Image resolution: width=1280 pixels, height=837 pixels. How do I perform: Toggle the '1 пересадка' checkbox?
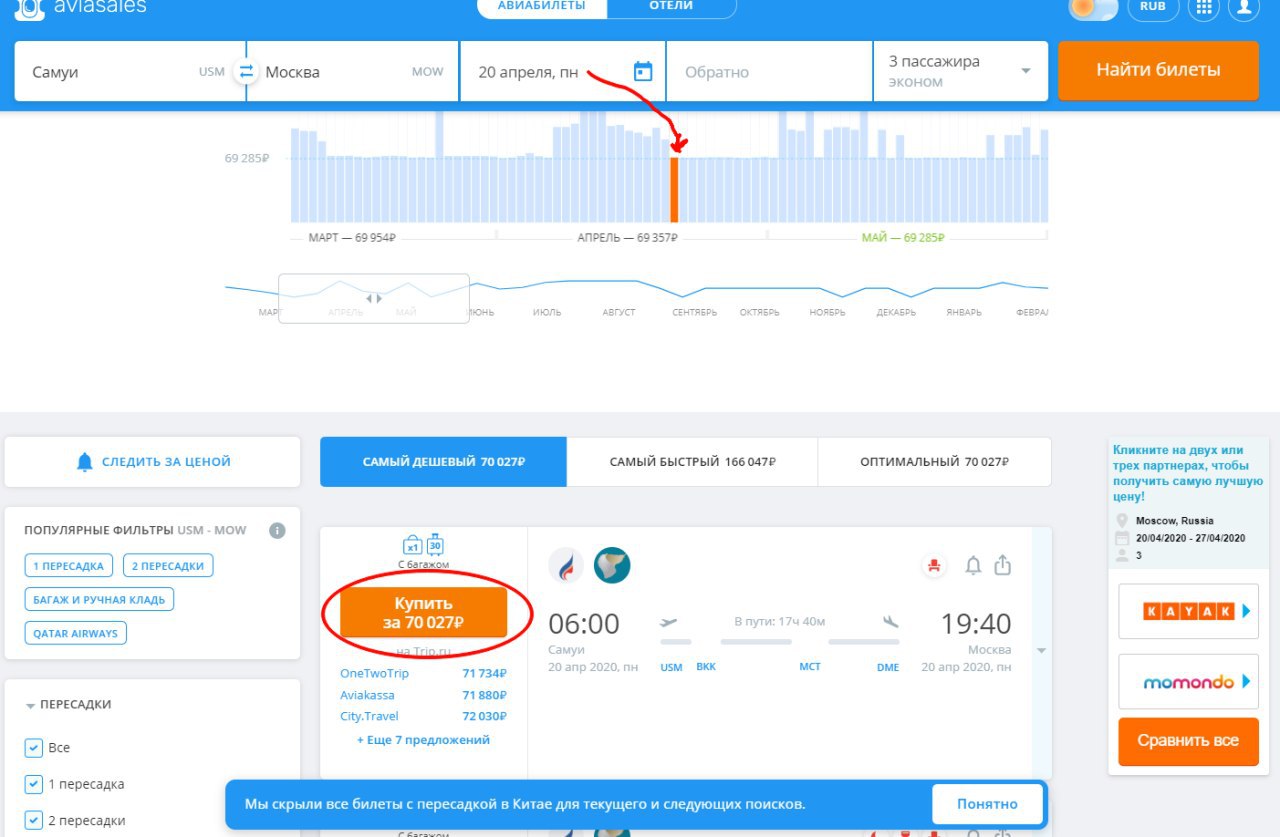(34, 784)
